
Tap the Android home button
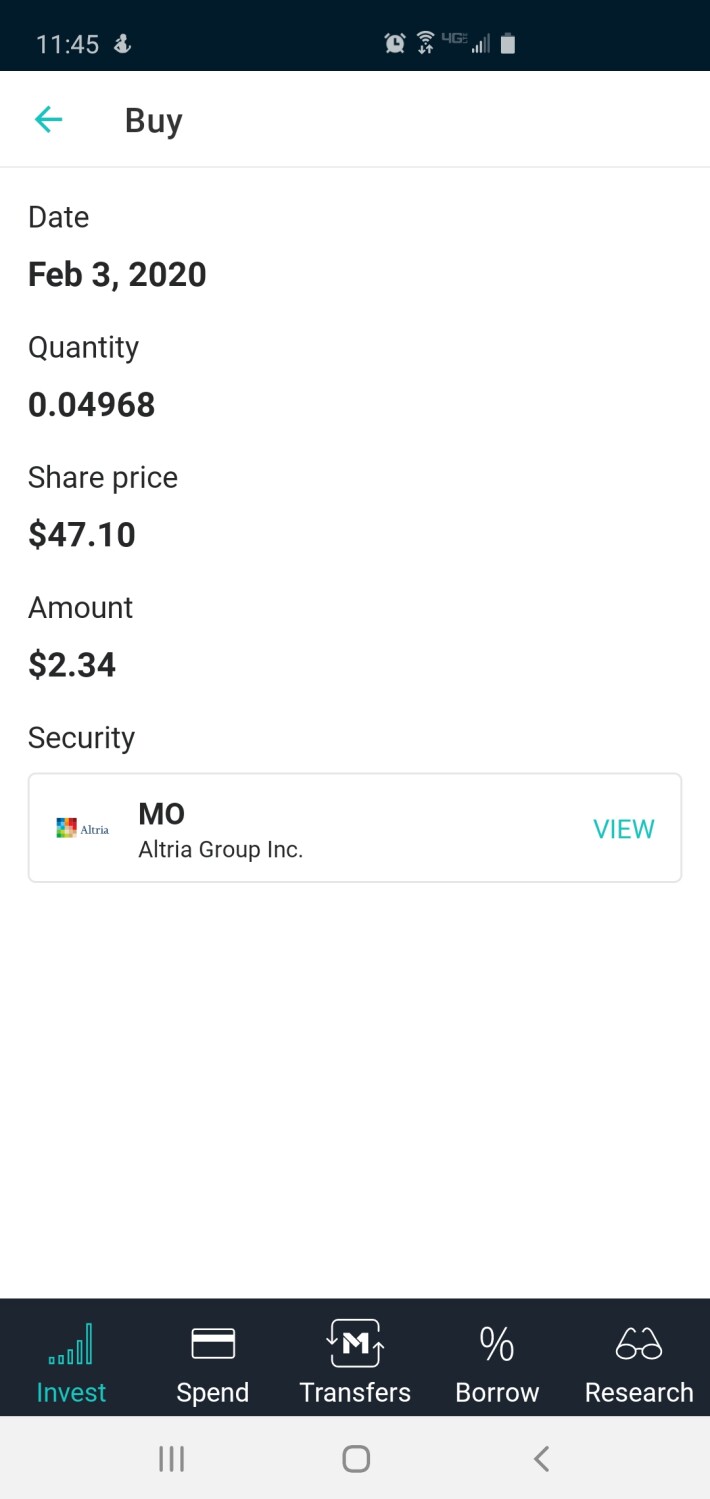[x=356, y=1459]
